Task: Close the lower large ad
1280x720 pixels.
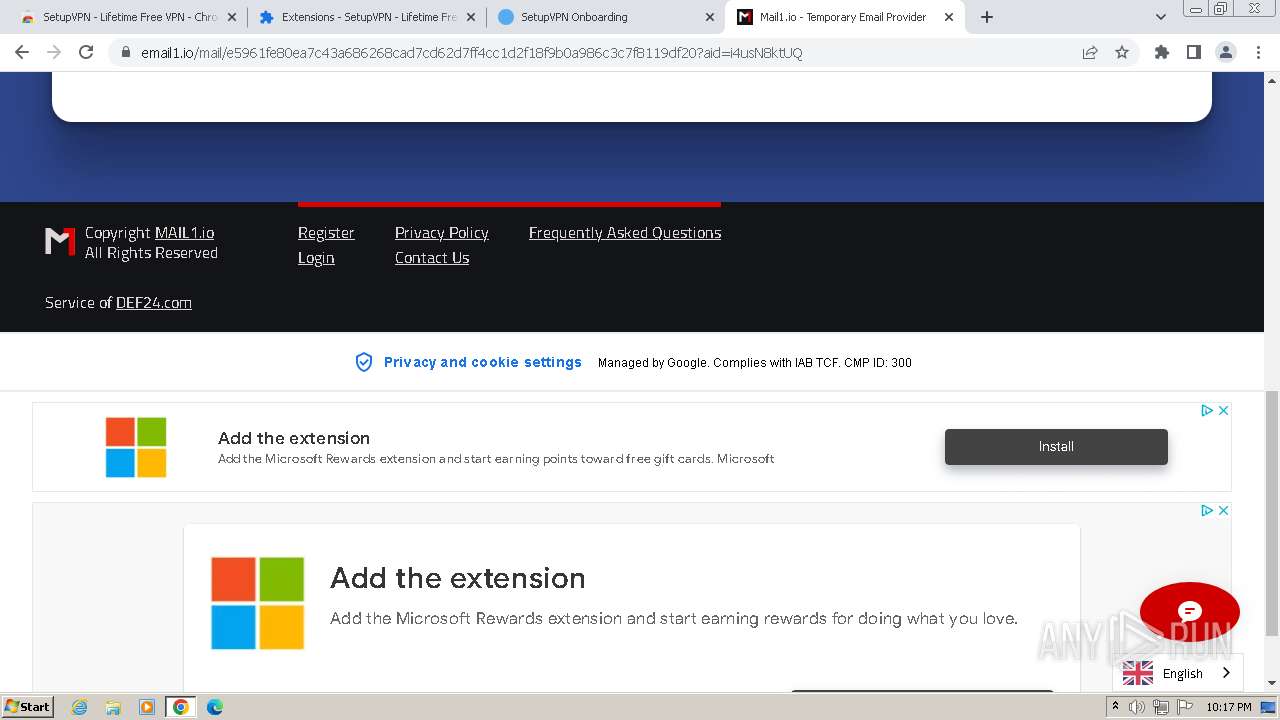Action: click(x=1223, y=510)
